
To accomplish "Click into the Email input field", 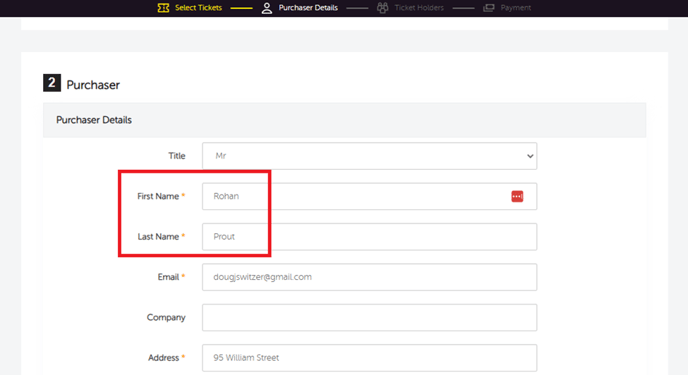I will point(369,277).
